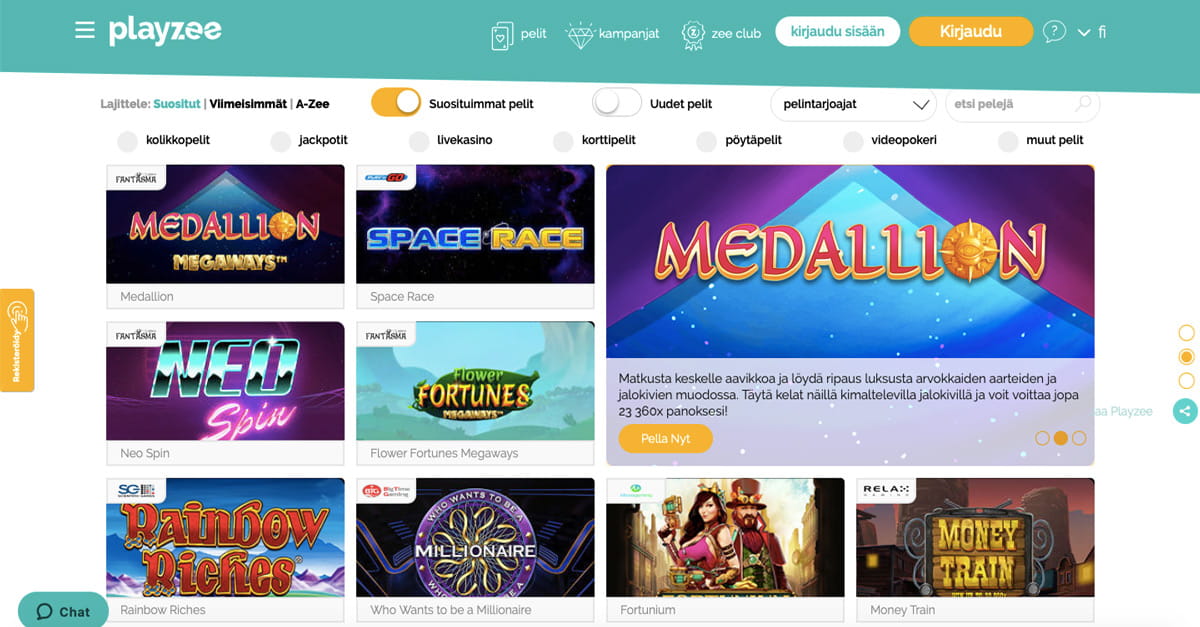The image size is (1200, 627).
Task: Click the zee club badge icon
Action: 693,34
